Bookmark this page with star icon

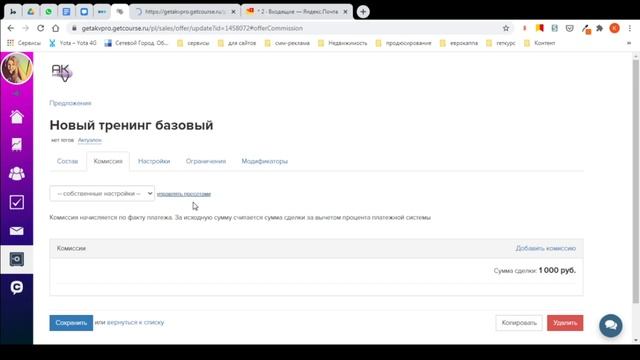click(x=506, y=28)
